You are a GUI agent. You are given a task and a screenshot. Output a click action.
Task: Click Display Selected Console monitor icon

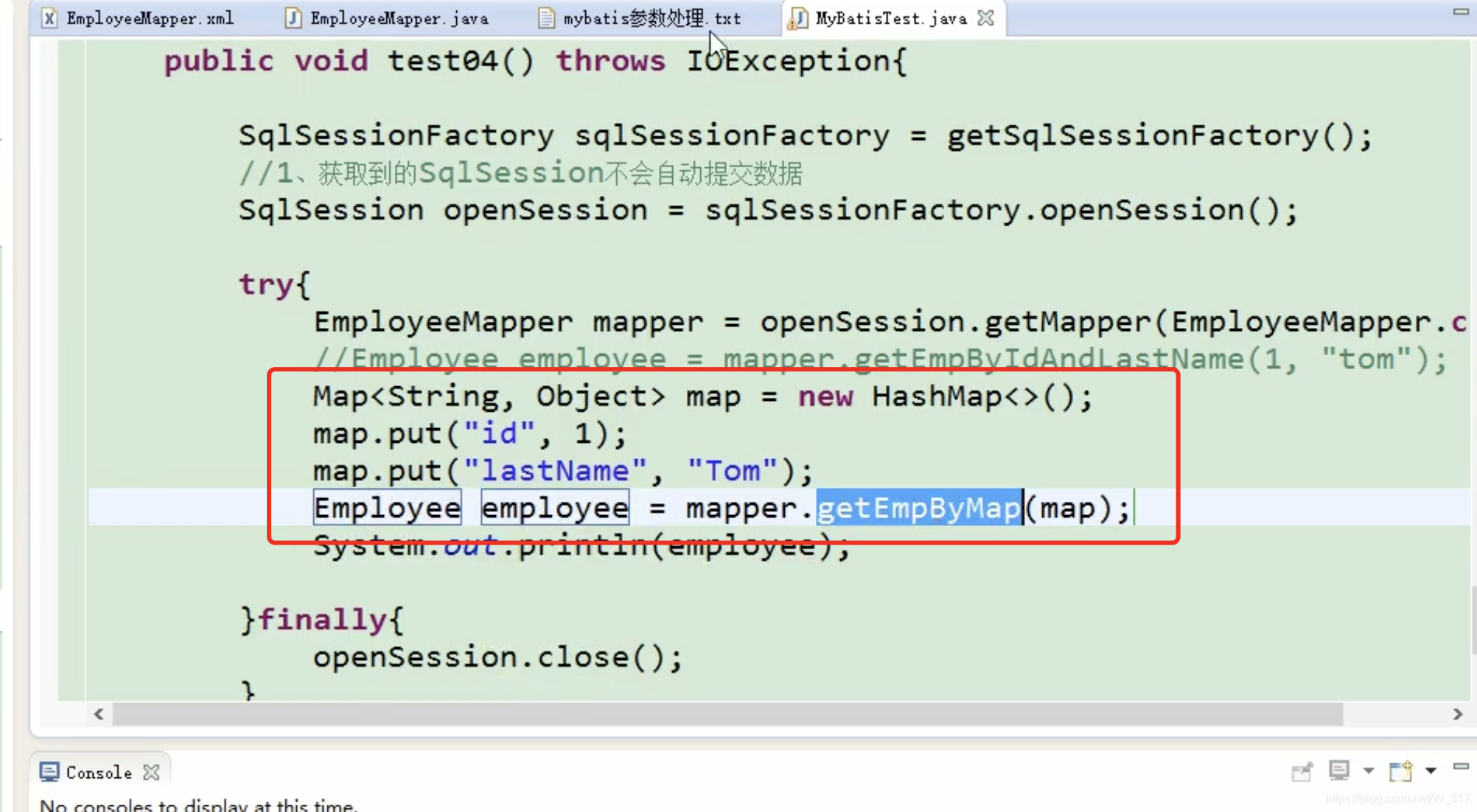tap(1338, 771)
